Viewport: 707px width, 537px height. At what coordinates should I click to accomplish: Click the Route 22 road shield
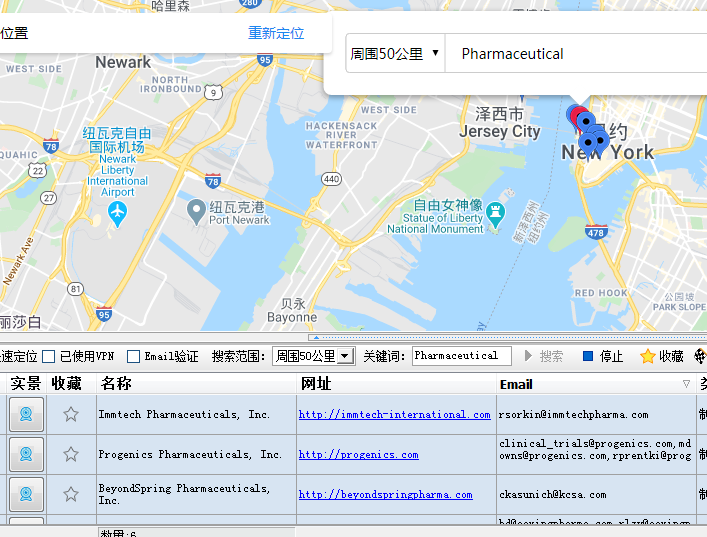[37, 171]
